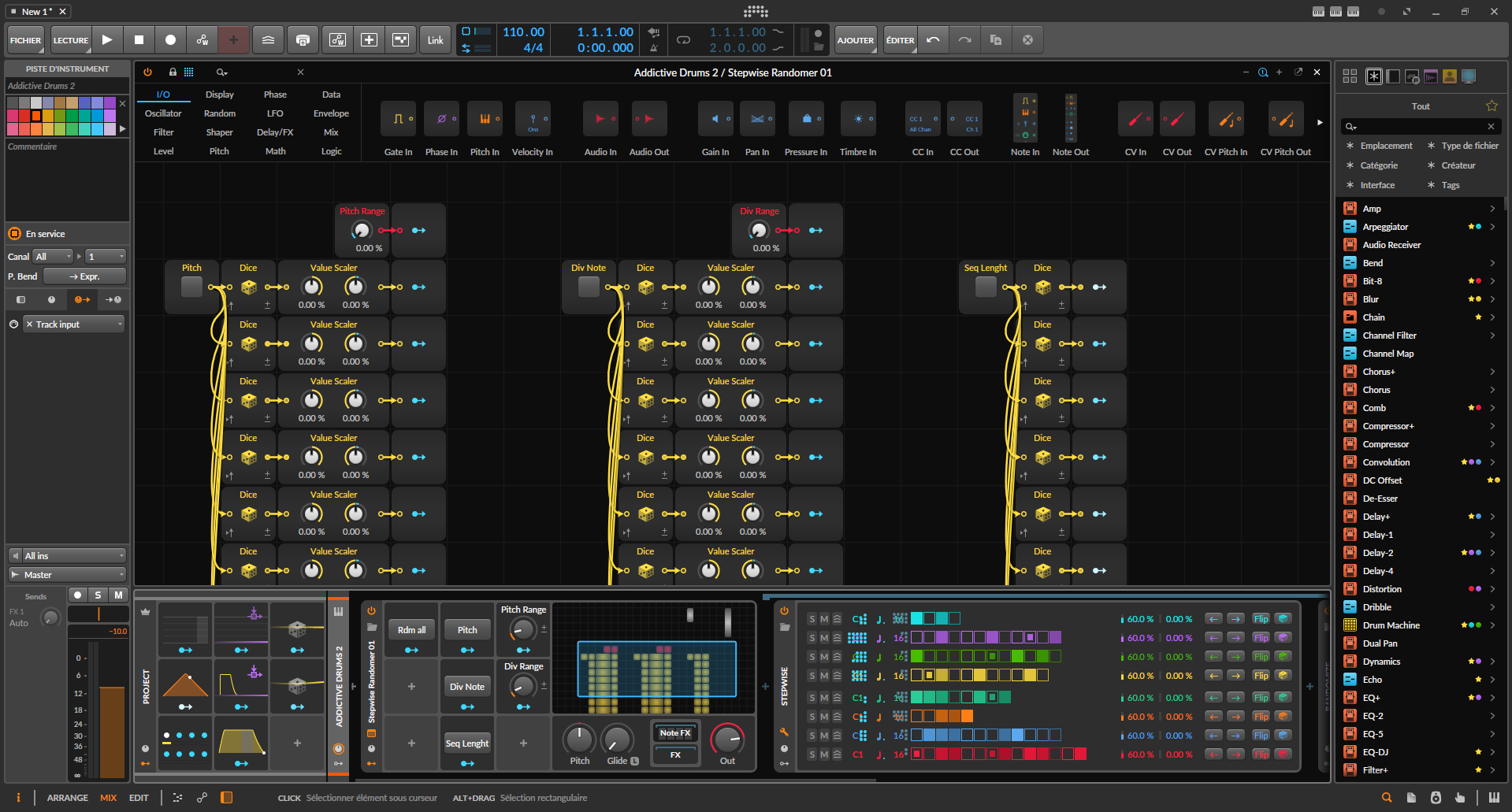
Task: Mute the track with M button
Action: pos(118,595)
